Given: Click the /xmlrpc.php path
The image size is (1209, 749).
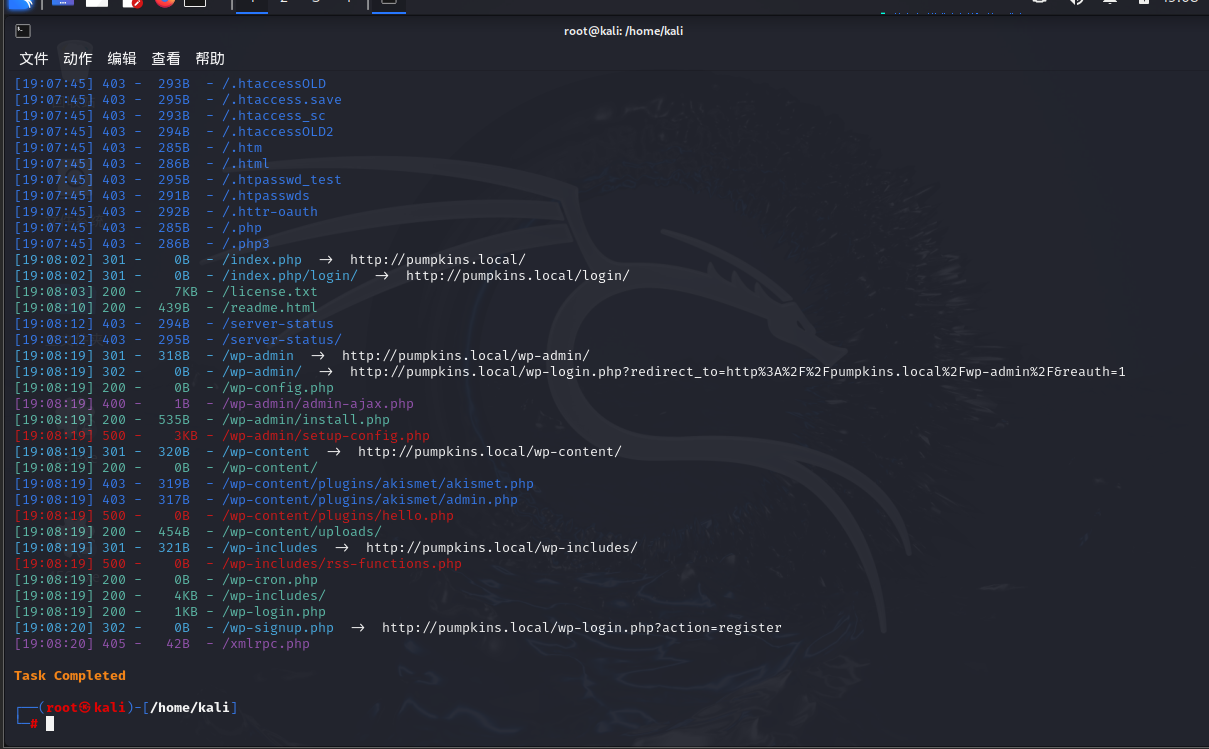Looking at the screenshot, I should coord(266,644).
